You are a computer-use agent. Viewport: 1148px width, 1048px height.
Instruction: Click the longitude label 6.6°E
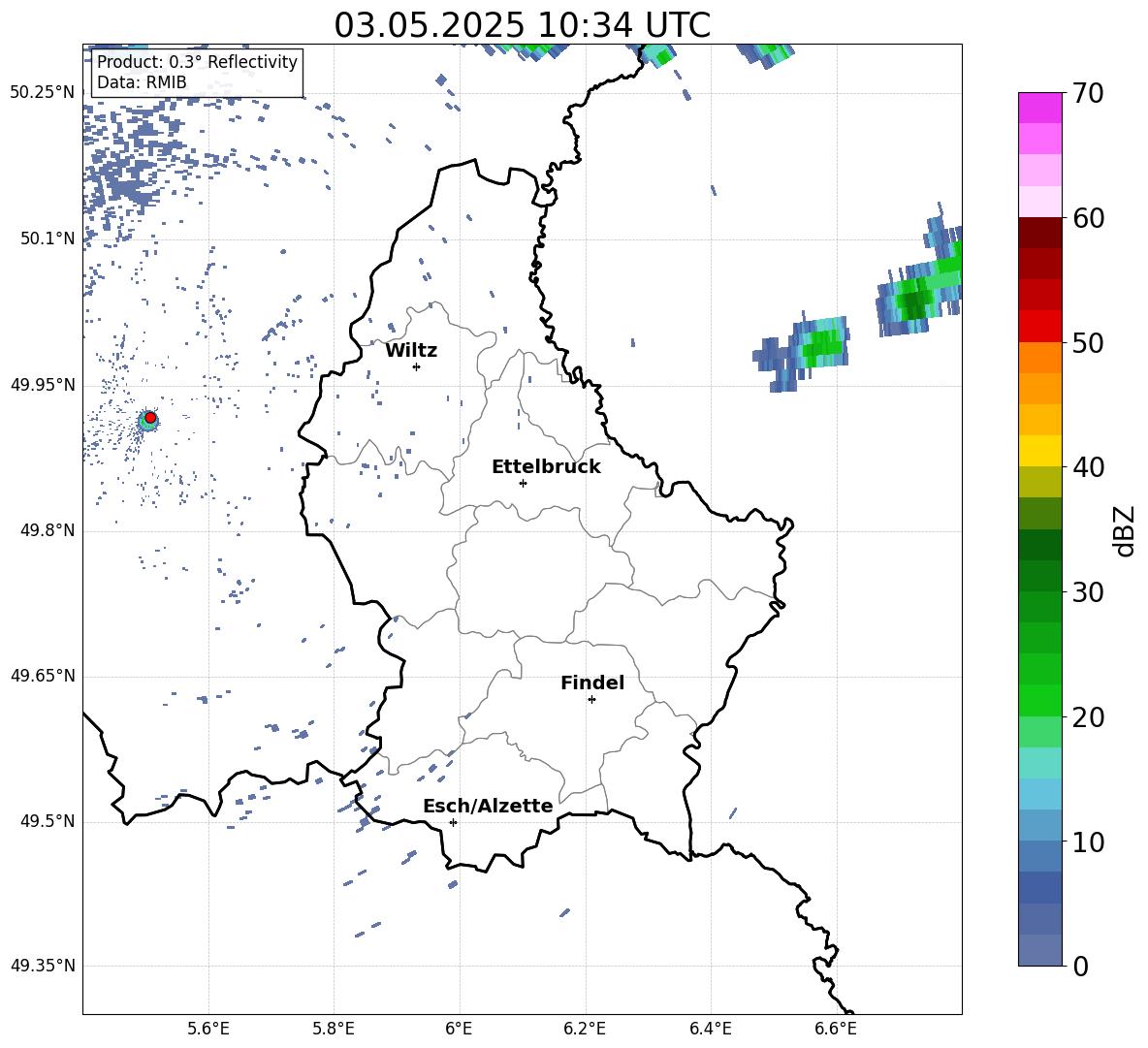coord(836,1029)
